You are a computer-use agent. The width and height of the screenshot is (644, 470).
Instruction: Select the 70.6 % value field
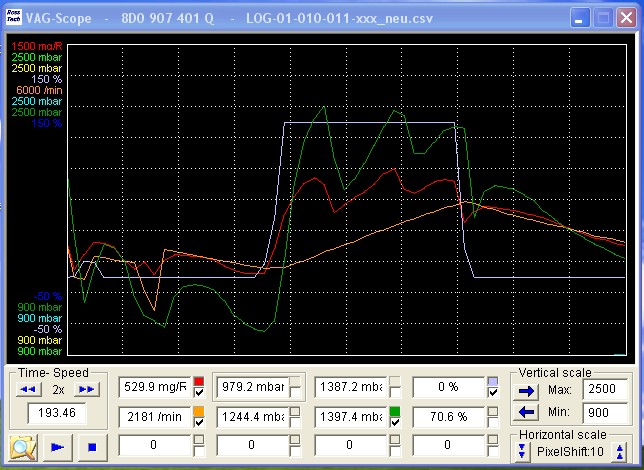tap(448, 417)
